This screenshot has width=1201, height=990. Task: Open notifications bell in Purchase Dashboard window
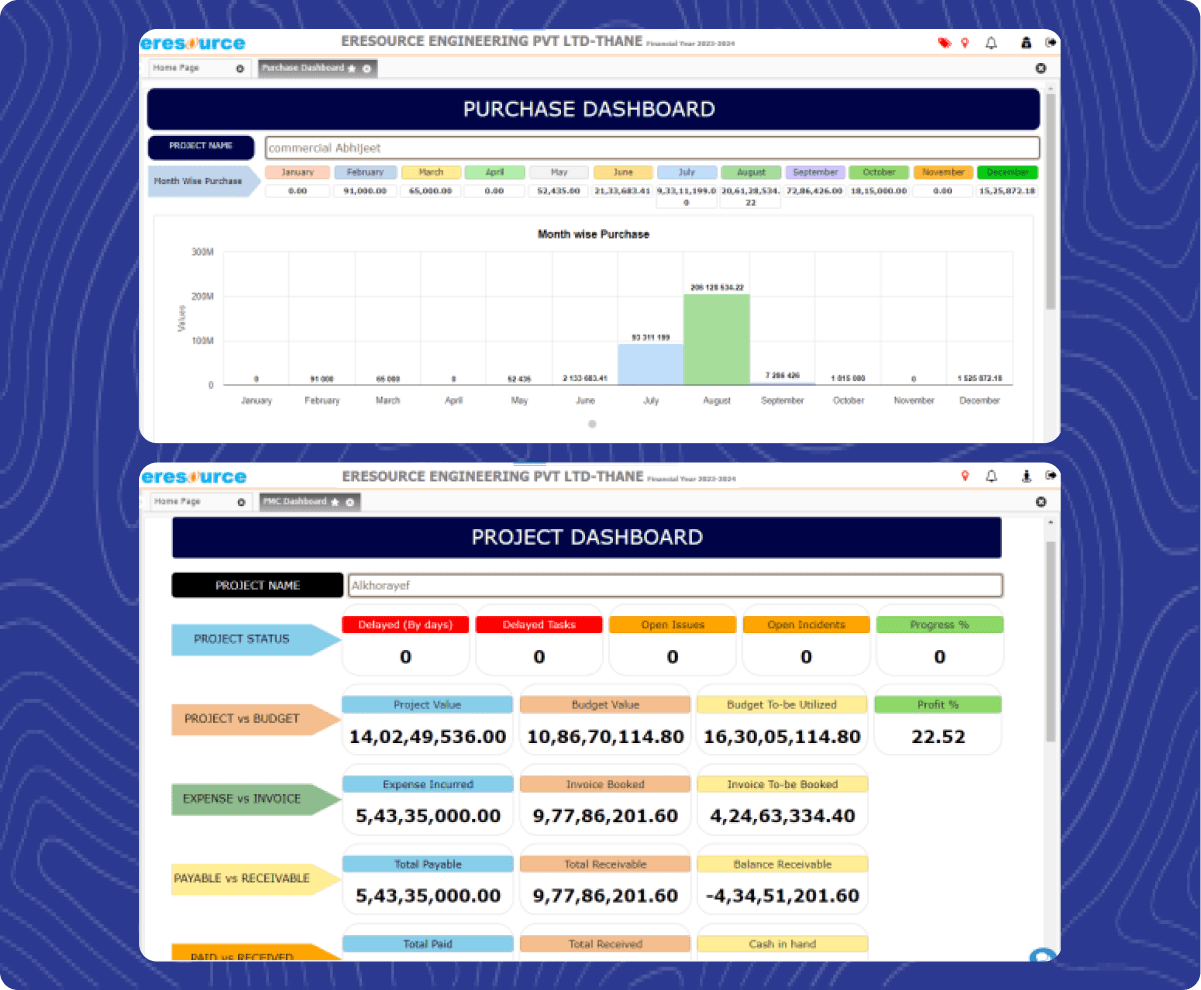pos(991,43)
